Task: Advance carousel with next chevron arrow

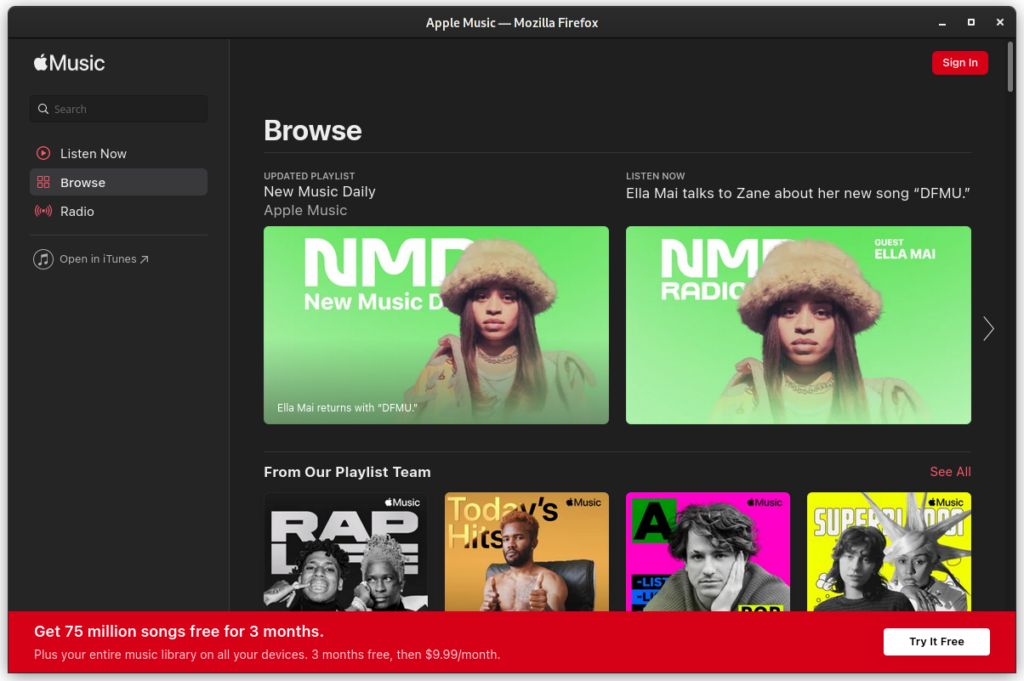Action: 988,328
